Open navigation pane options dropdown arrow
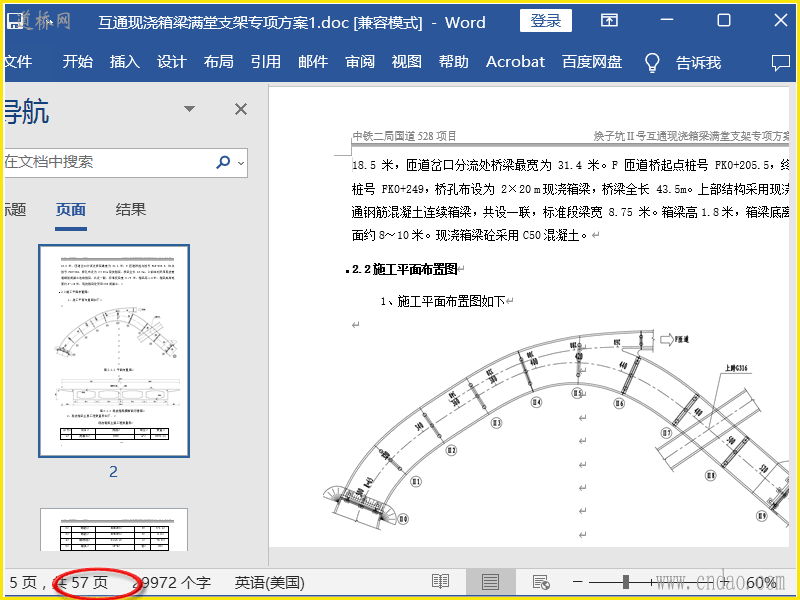Viewport: 800px width, 600px height. [x=189, y=109]
